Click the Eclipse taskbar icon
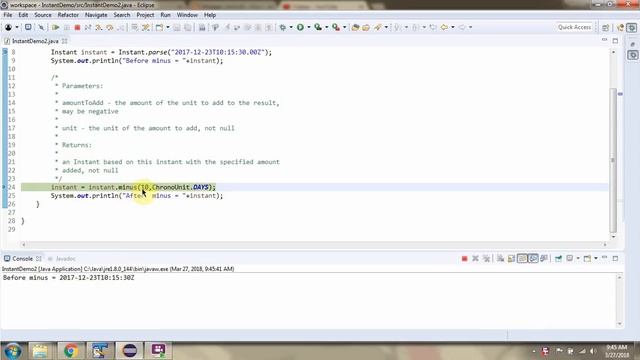640x360 pixels. point(130,351)
